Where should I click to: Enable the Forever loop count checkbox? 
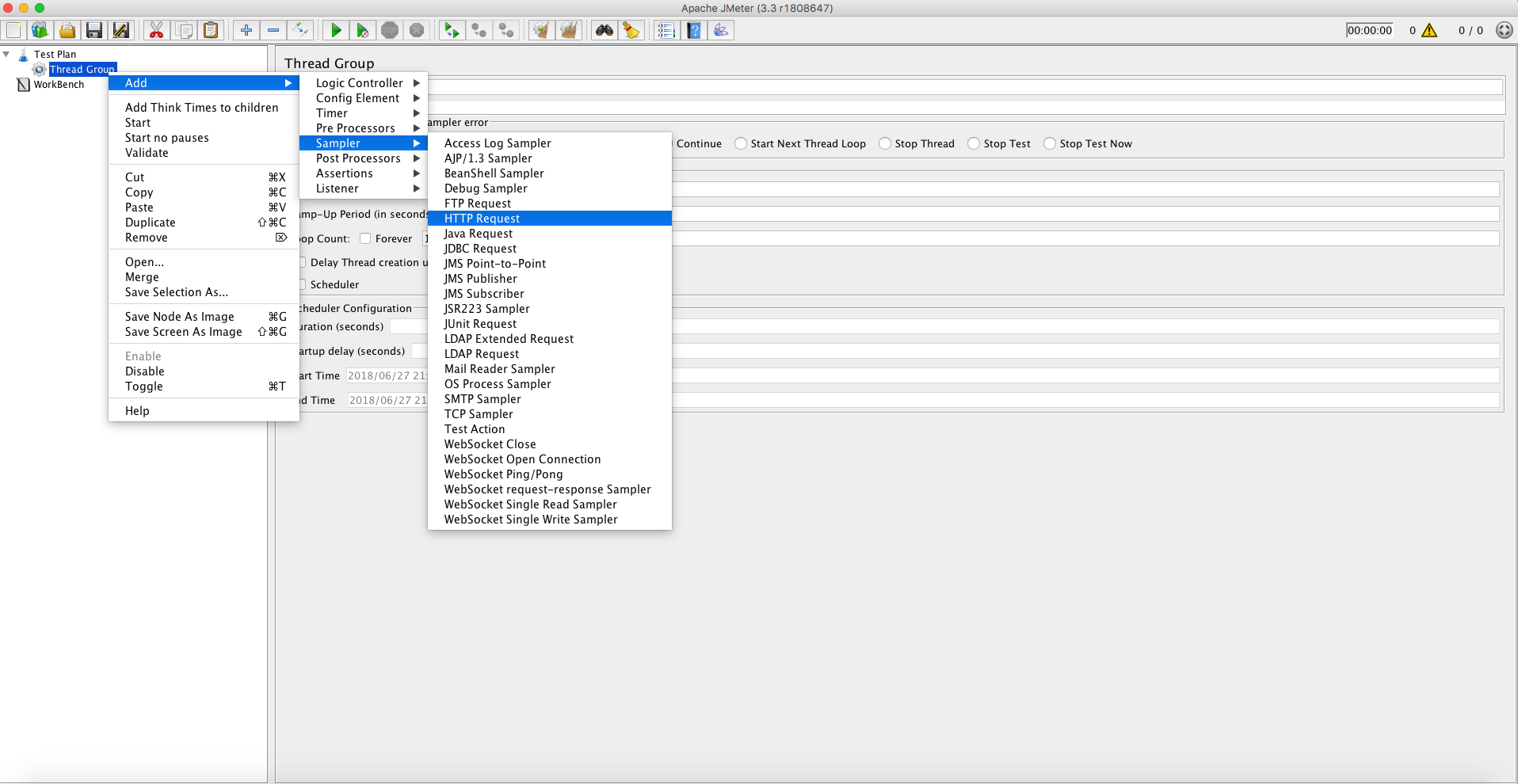coord(365,238)
